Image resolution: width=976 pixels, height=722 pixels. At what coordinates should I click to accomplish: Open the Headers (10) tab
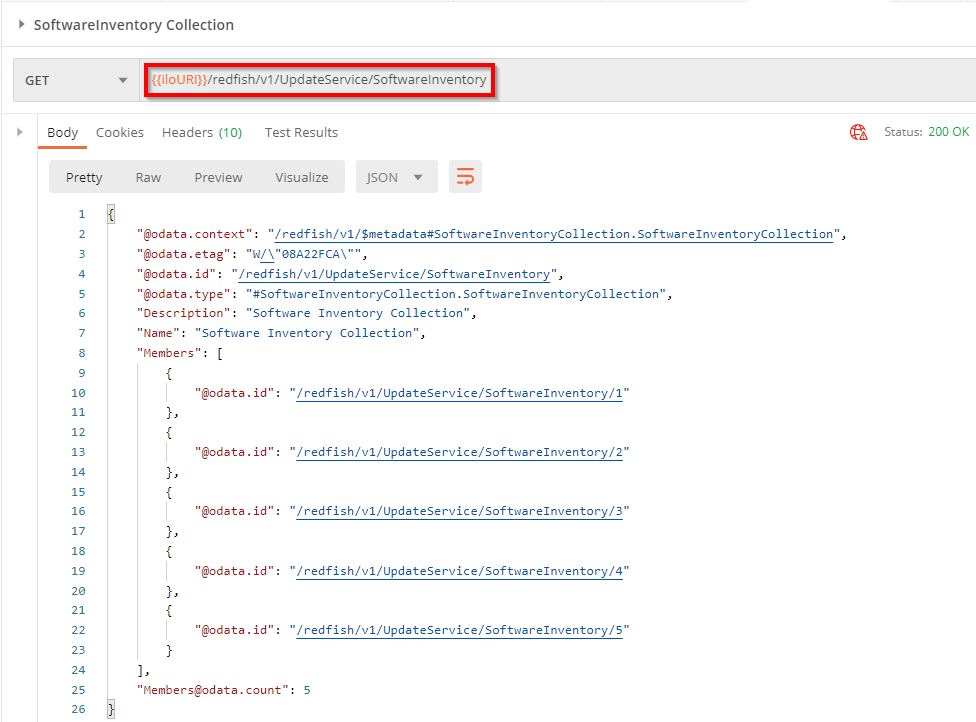(x=201, y=132)
